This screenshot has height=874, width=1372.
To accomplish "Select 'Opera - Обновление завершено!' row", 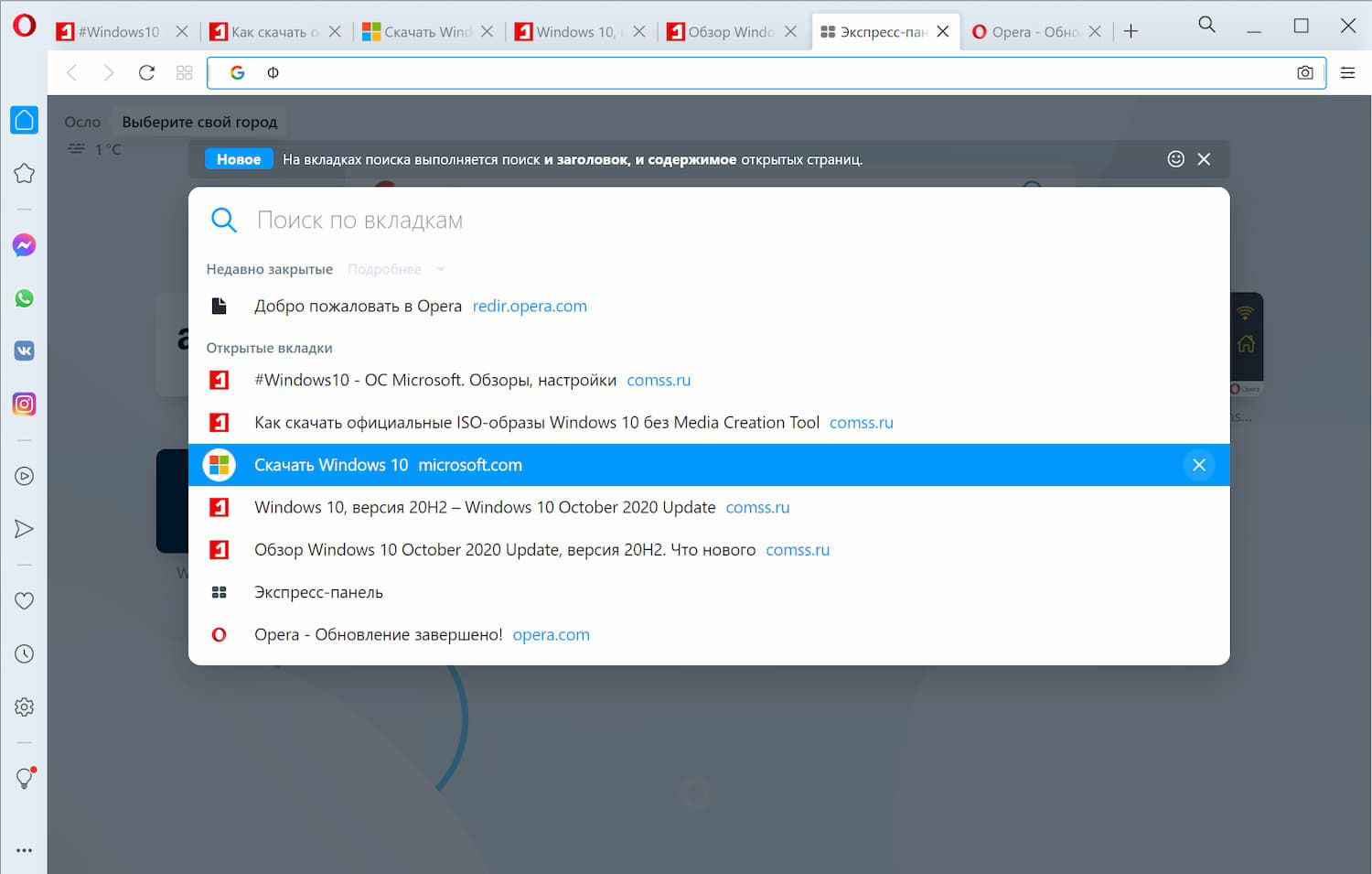I will 709,635.
